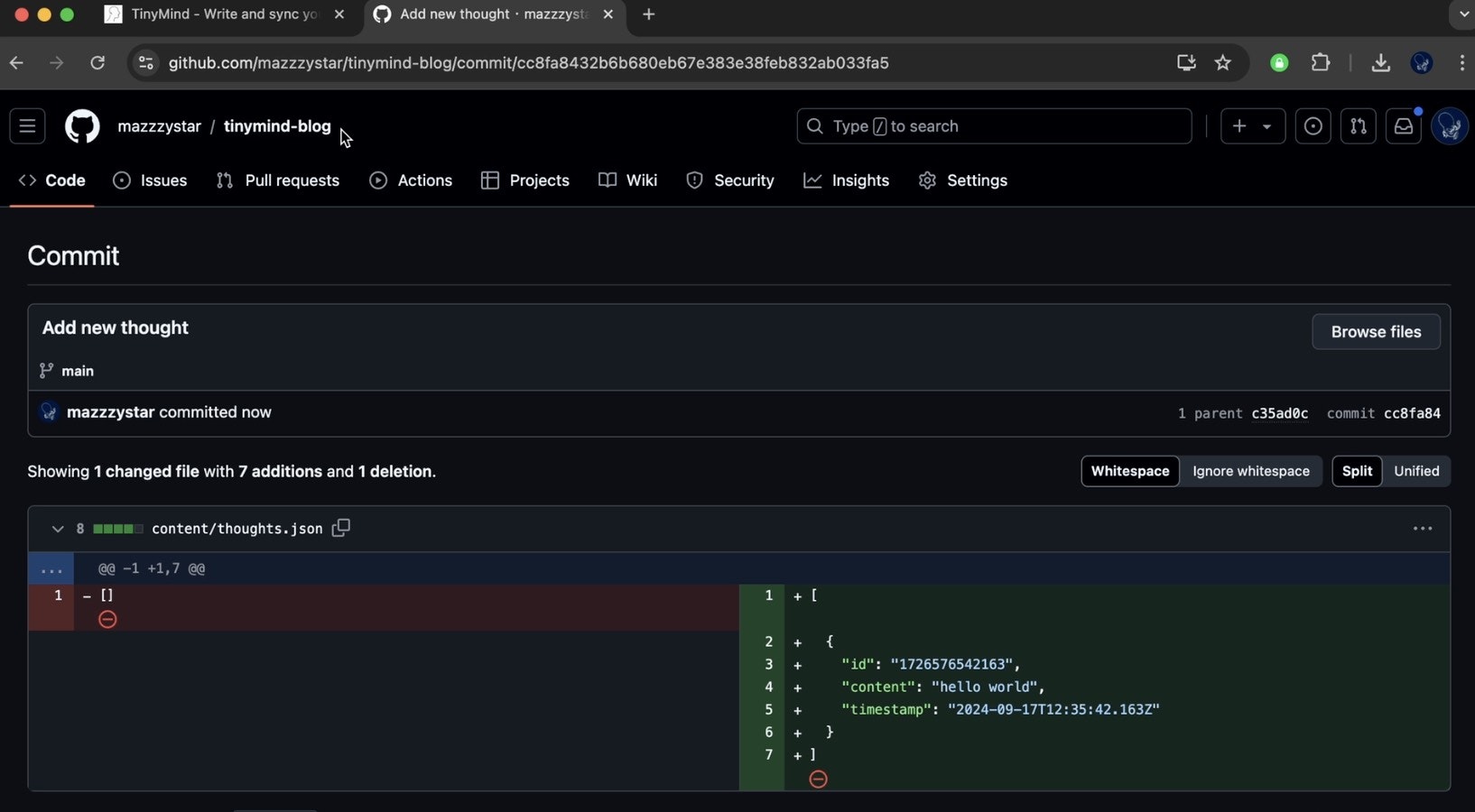Open the Actions repository tab
Image resolution: width=1475 pixels, height=812 pixels.
tap(412, 180)
